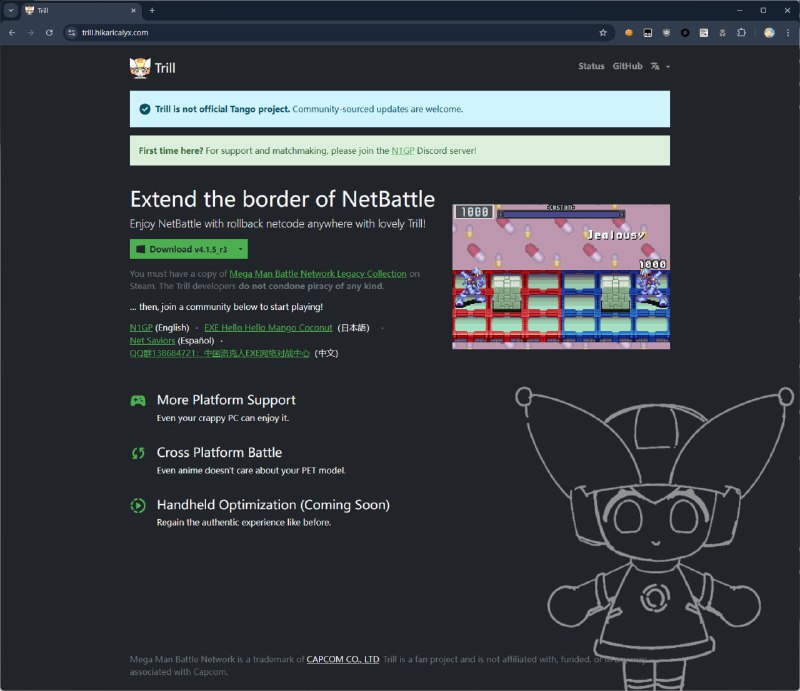Click the Trill mascot logo icon
Screen dimensions: 800x691
(x=140, y=68)
